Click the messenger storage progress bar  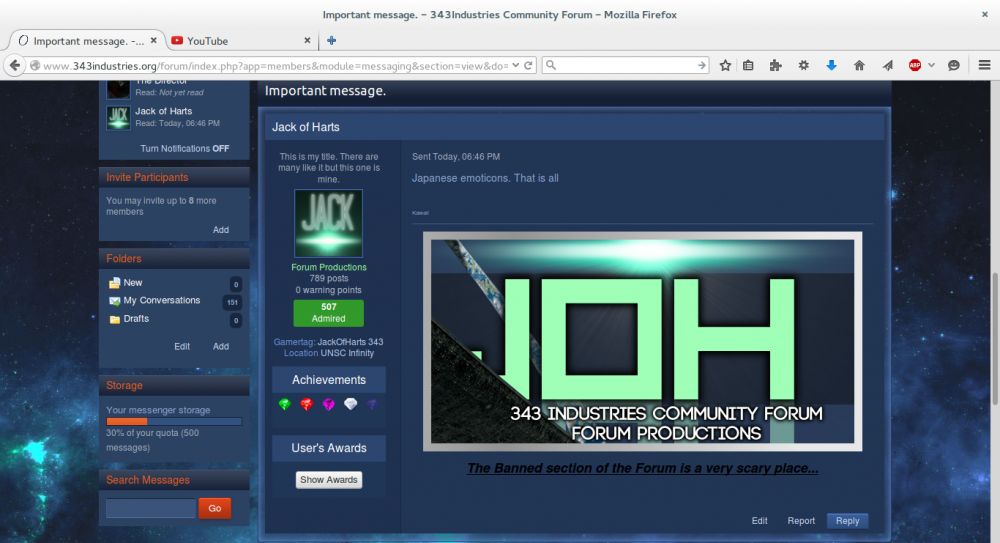174,422
